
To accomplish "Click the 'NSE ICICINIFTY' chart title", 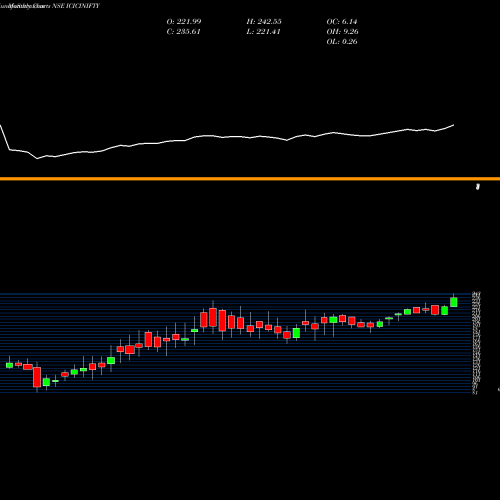I will click(76, 6).
